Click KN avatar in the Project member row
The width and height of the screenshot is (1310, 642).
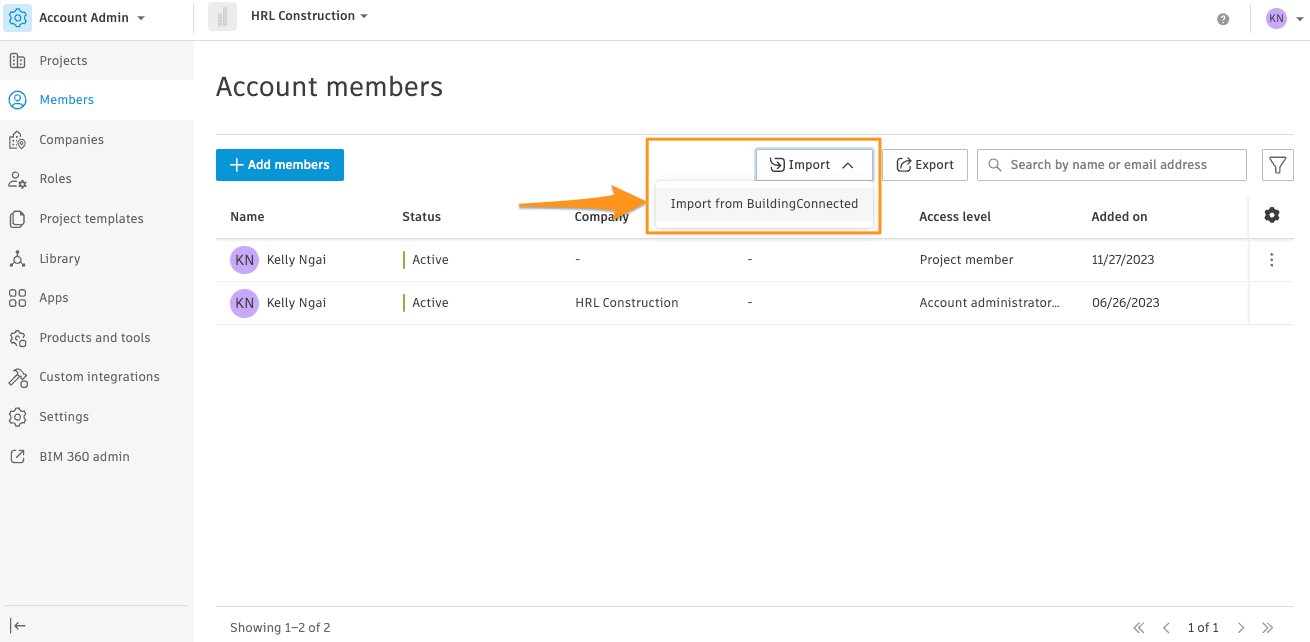click(244, 260)
